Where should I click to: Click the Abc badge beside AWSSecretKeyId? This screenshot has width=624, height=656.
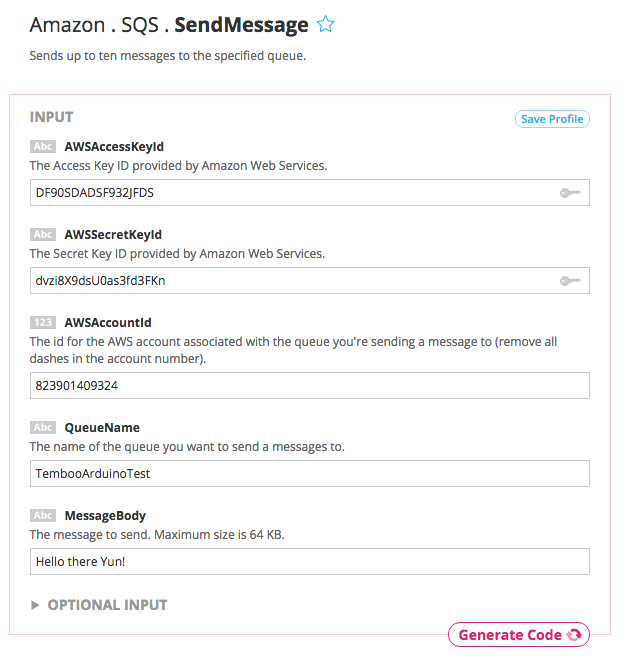(43, 235)
